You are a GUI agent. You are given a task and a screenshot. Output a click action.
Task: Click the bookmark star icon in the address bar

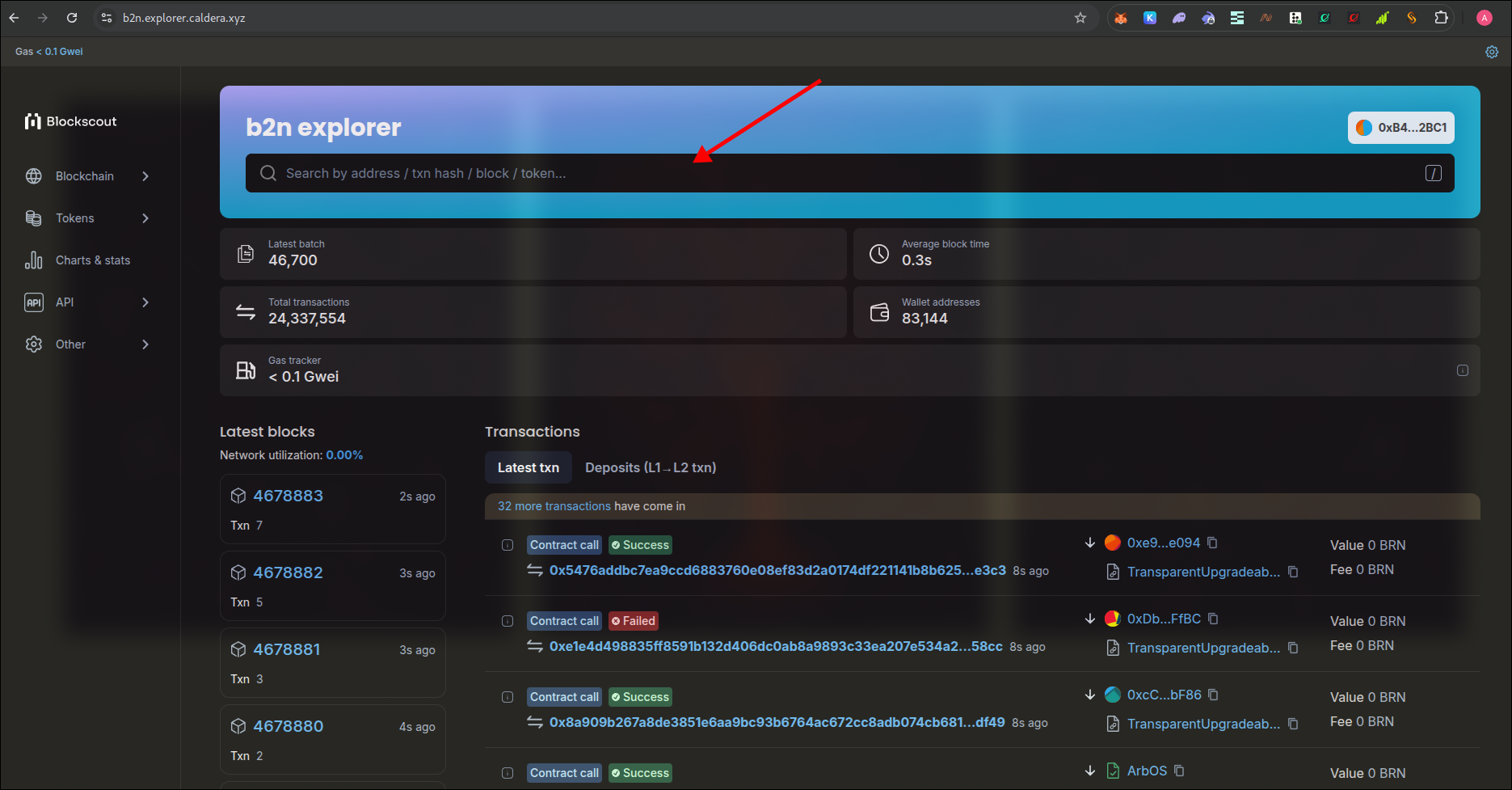pos(1080,18)
